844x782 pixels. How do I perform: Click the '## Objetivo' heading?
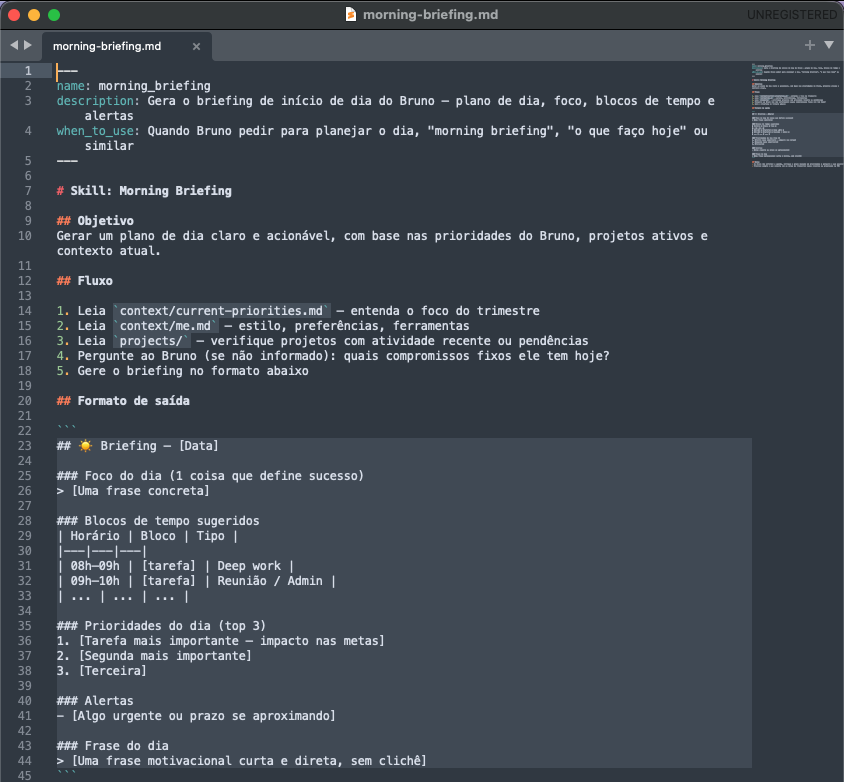(x=95, y=221)
